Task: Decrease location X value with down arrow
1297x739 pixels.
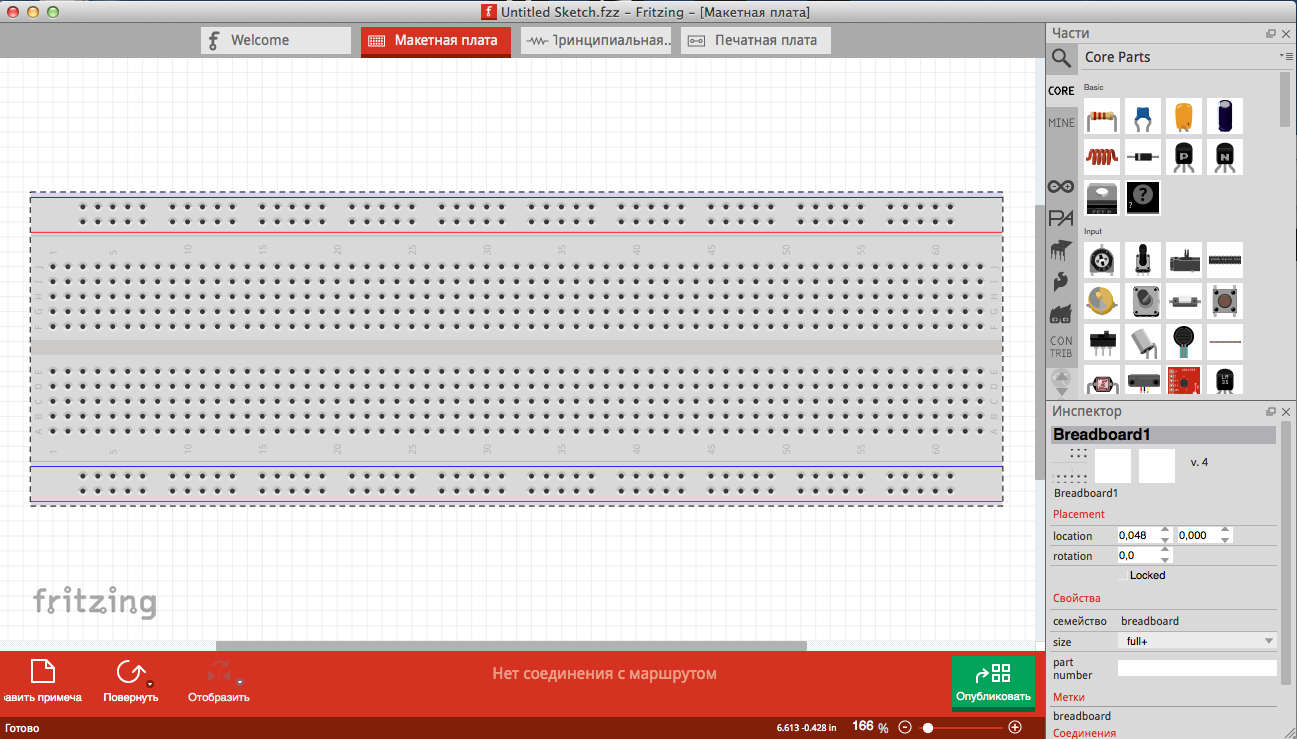Action: (1165, 540)
